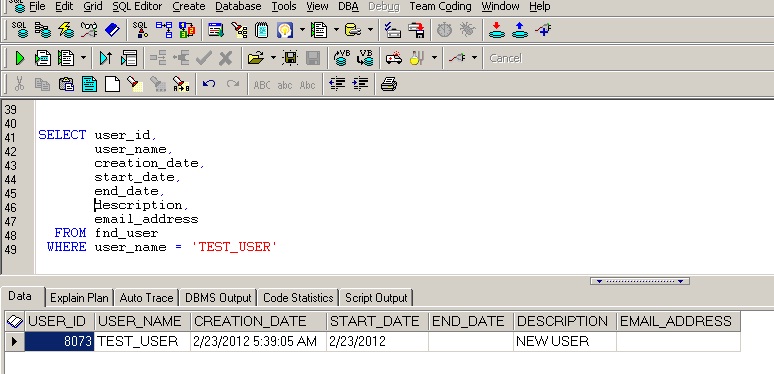Click the splitter left down arrow
This screenshot has height=374, width=774.
click(x=600, y=281)
